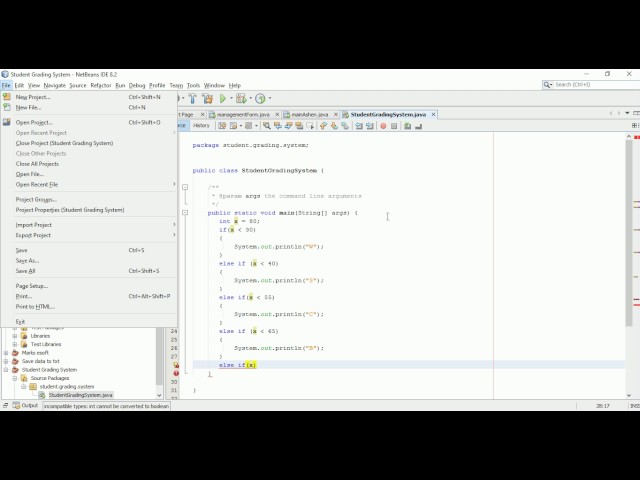Click the search magnifier icon in Search box
Viewport: 640px width, 480px height.
click(547, 84)
